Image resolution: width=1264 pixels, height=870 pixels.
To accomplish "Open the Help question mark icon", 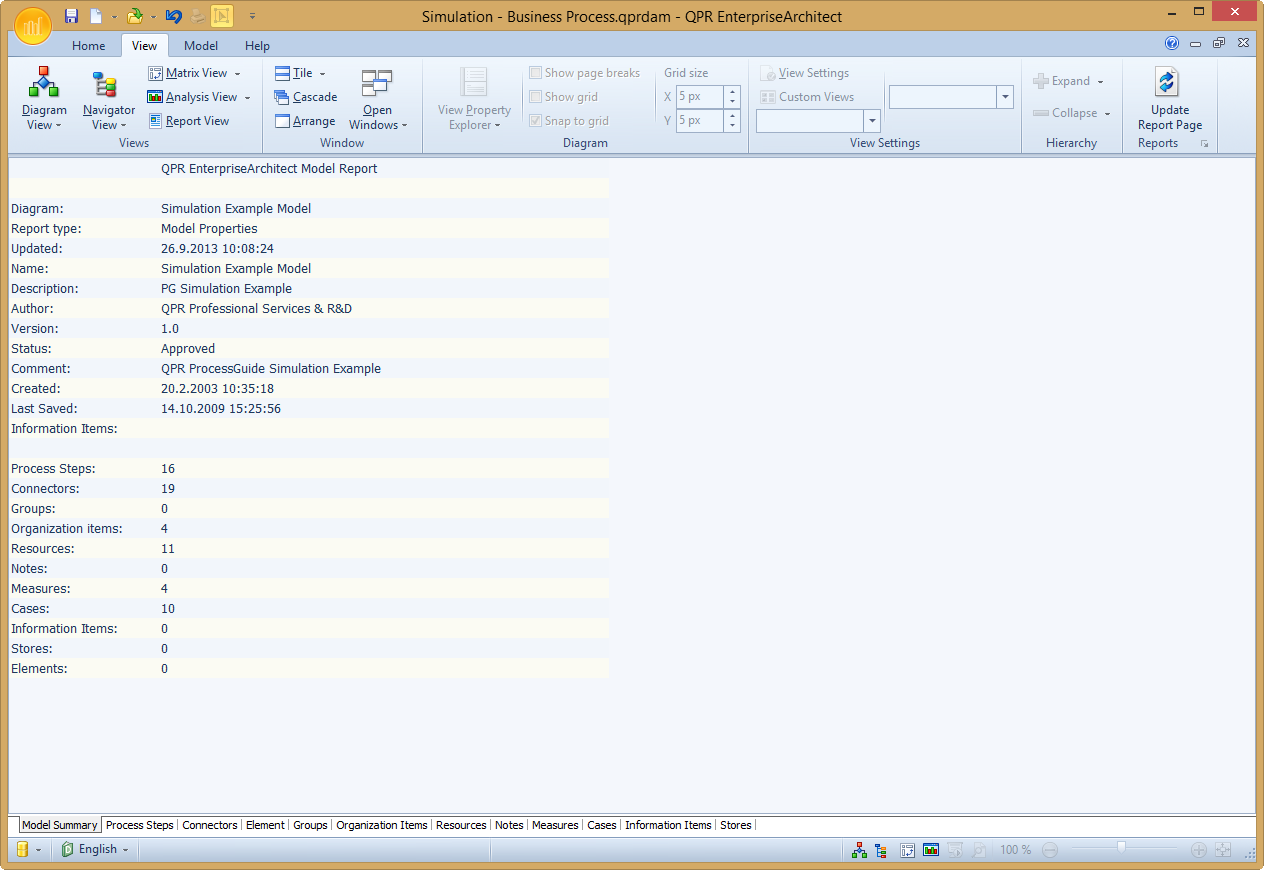I will pyautogui.click(x=1172, y=43).
